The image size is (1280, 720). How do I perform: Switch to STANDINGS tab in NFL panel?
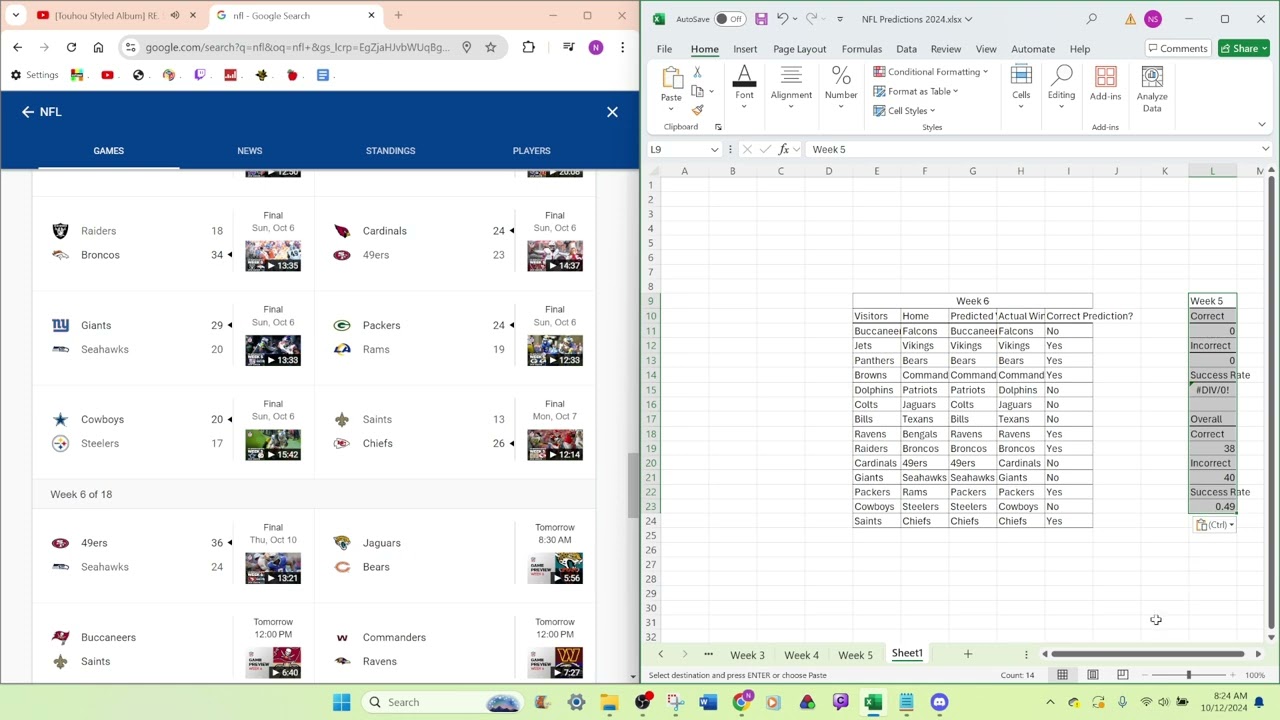tap(390, 151)
